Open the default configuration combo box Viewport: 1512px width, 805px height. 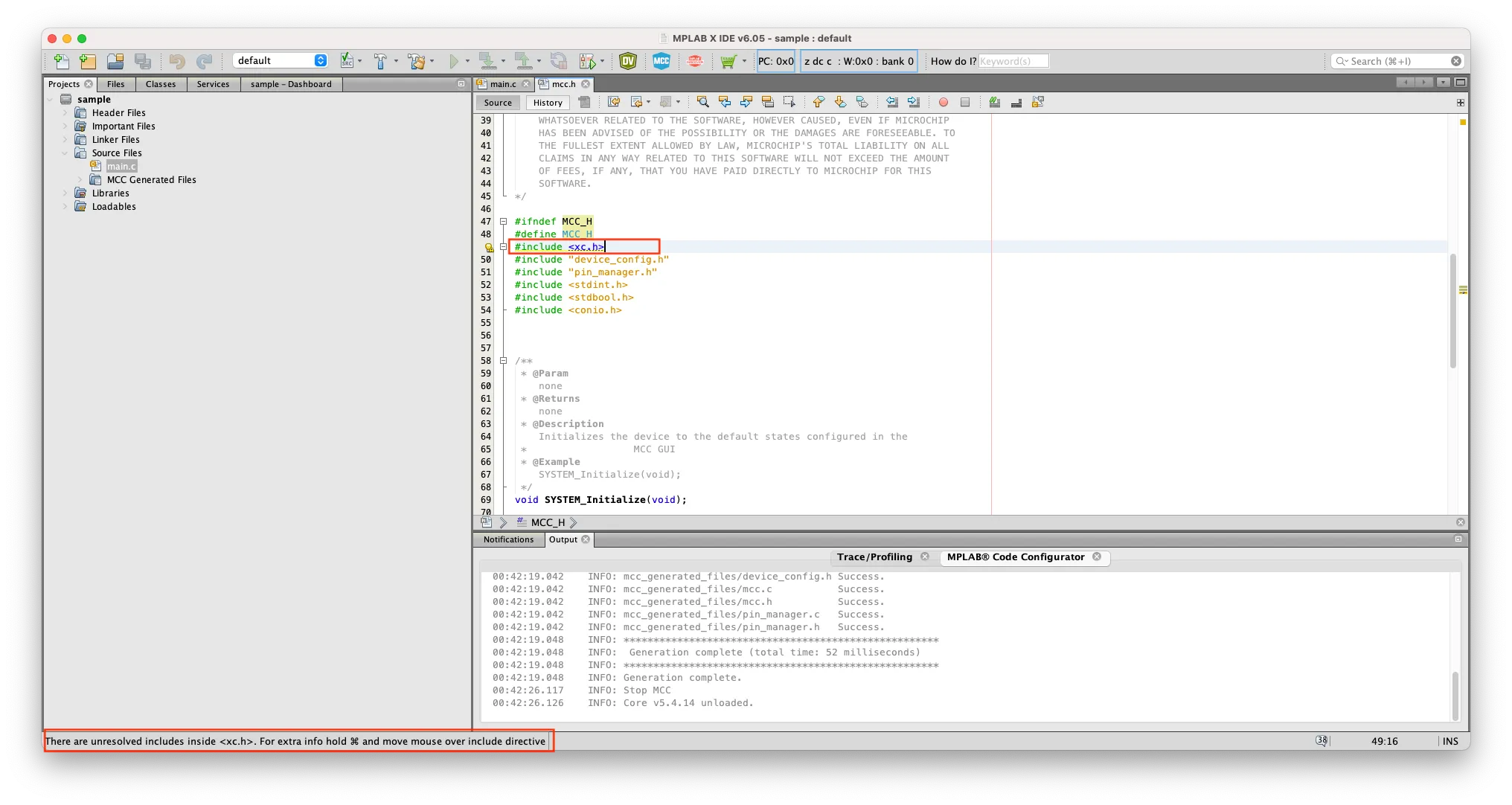coord(281,61)
